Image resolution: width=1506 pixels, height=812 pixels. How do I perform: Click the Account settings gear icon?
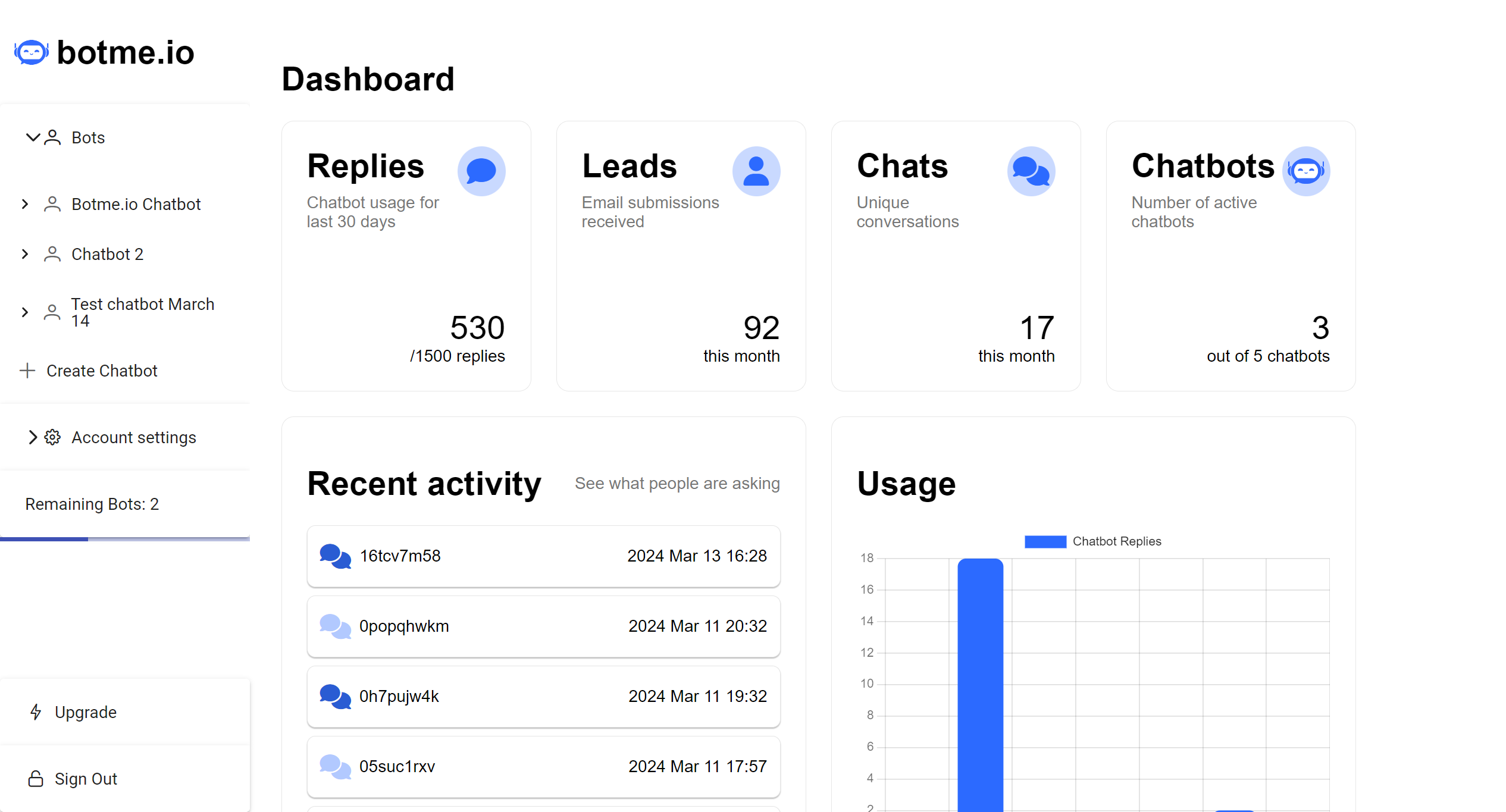coord(52,437)
